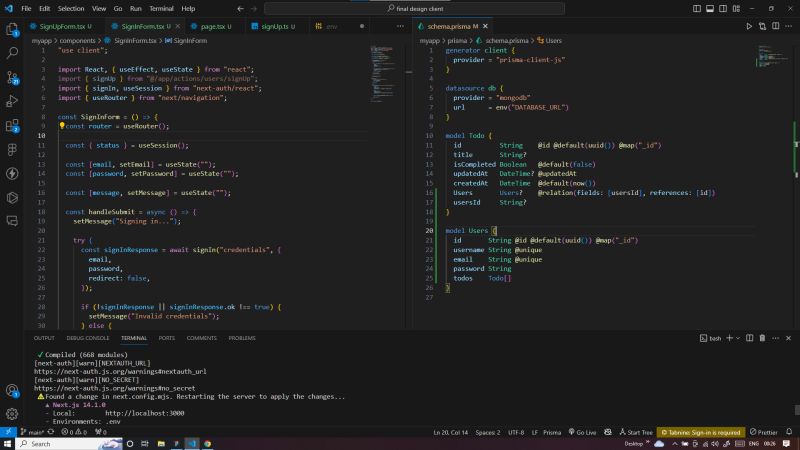Screen dimensions: 800x450
Task: Open the Search view in activity bar
Action: (12, 54)
